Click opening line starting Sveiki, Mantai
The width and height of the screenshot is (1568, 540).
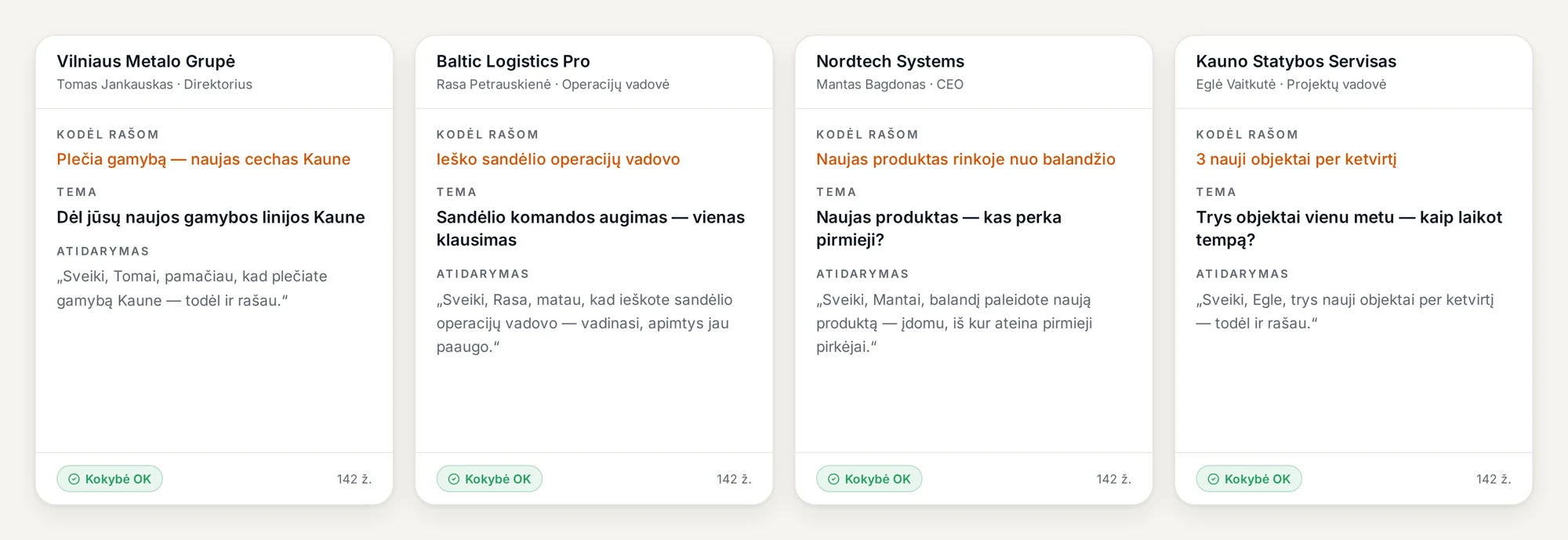tap(954, 323)
